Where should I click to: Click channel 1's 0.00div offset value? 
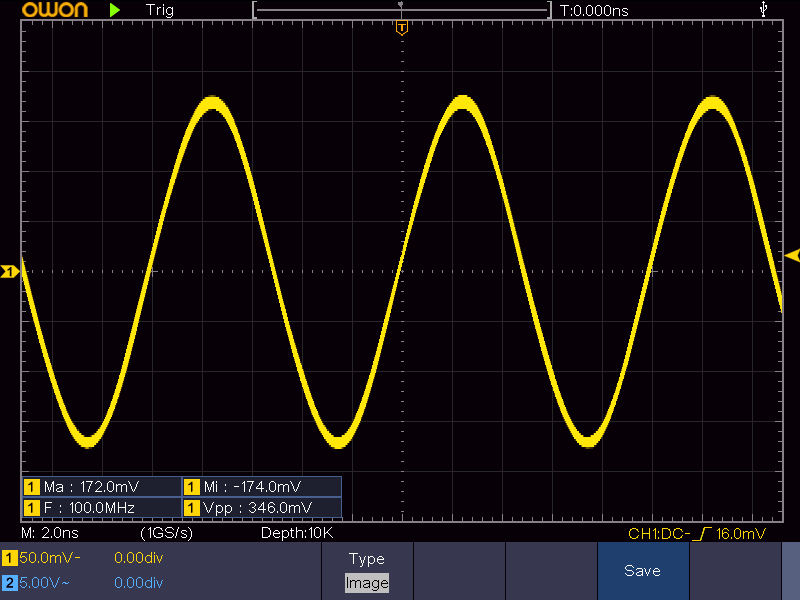(138, 558)
